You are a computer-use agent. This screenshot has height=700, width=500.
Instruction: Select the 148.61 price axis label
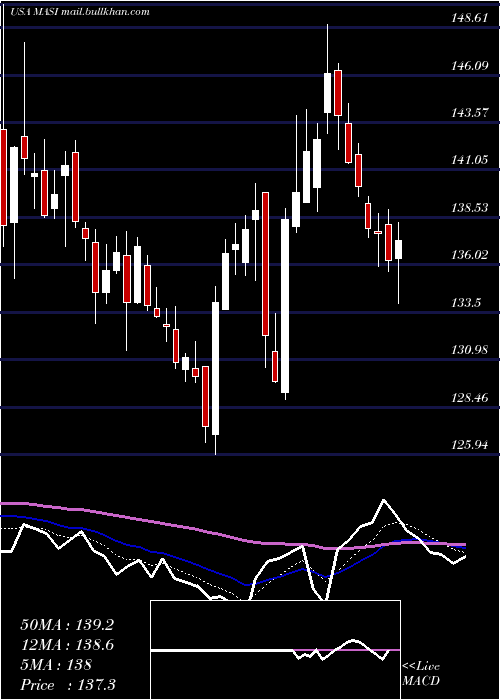click(470, 18)
